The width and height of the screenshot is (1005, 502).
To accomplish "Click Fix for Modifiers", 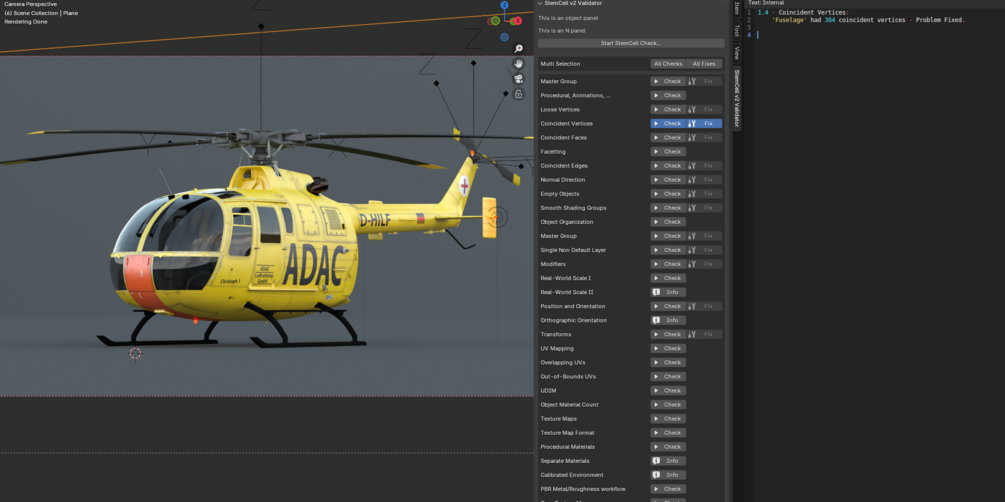I will (704, 264).
